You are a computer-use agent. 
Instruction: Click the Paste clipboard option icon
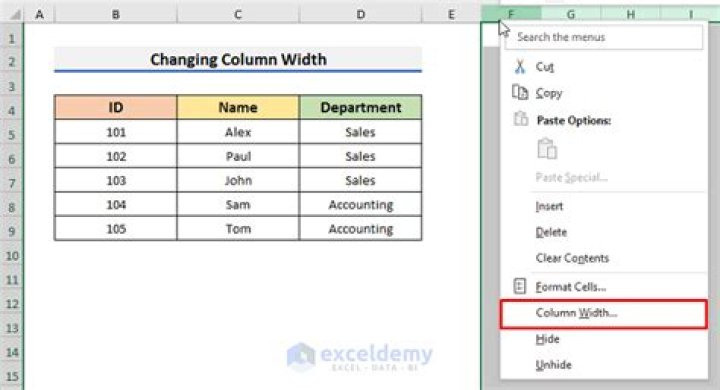pos(547,149)
